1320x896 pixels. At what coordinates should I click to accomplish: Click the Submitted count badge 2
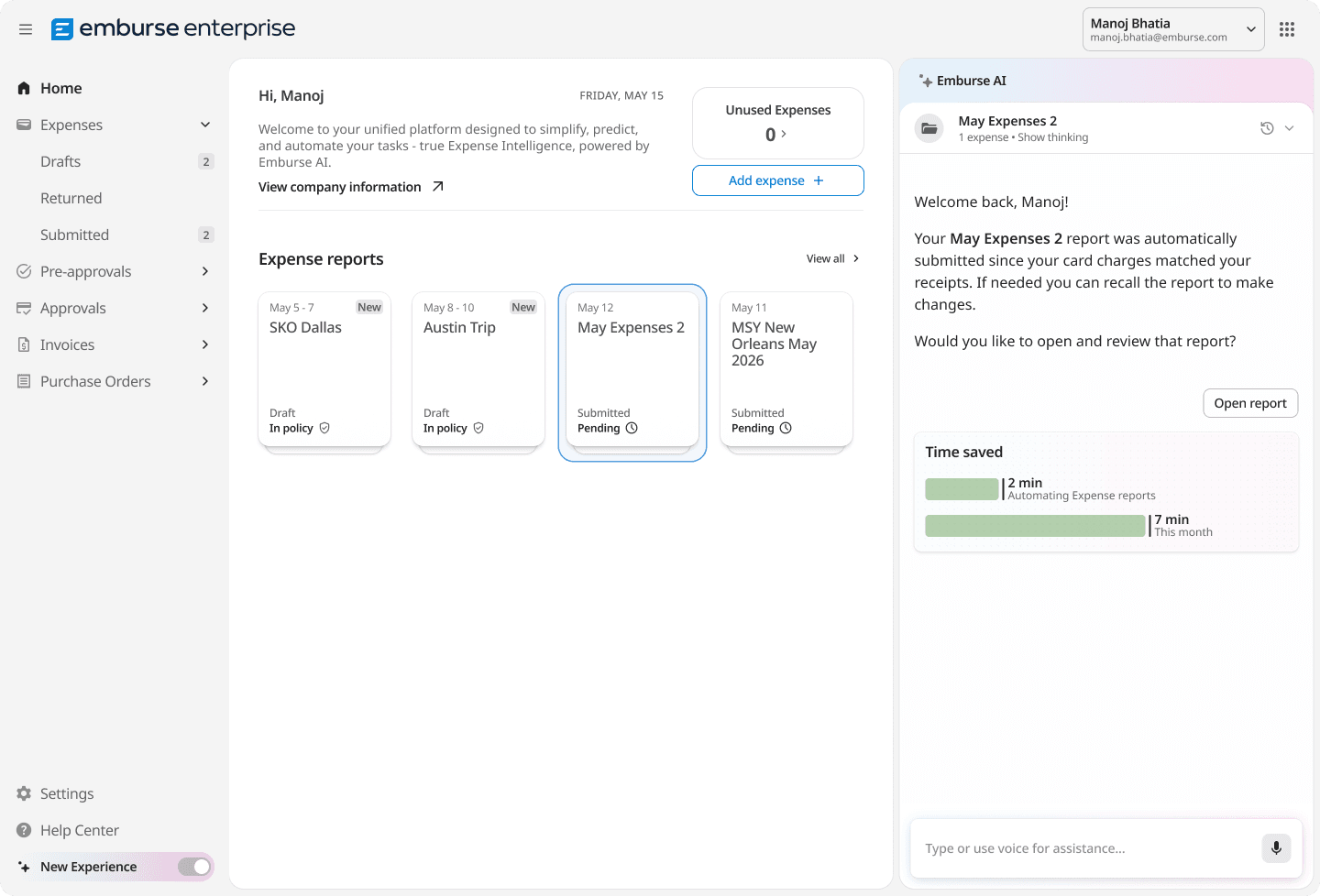tap(206, 235)
